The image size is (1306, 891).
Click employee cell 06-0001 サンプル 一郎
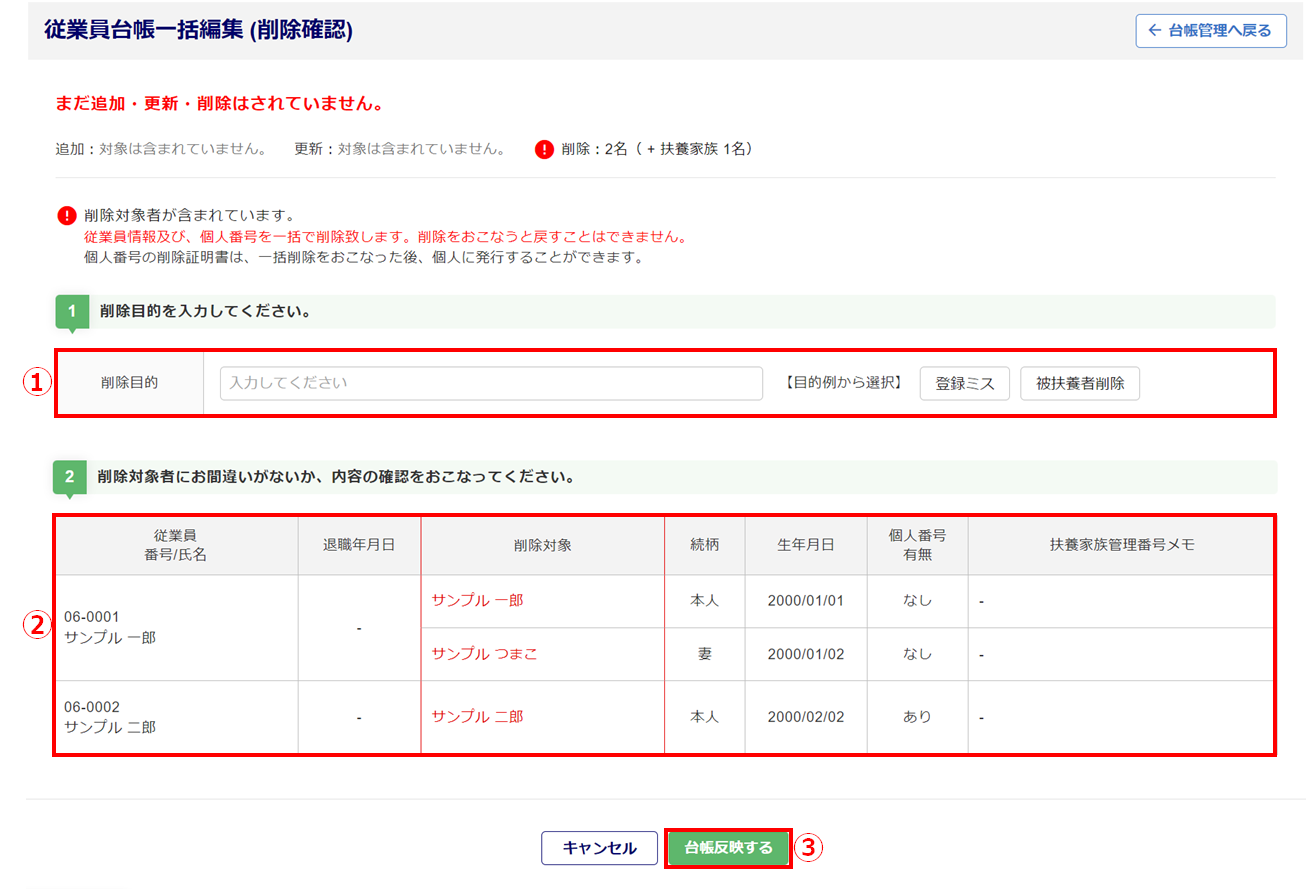110,627
